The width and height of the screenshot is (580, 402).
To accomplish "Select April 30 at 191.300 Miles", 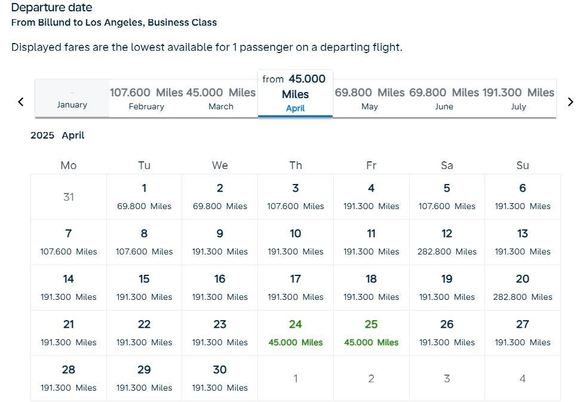I will (220, 378).
